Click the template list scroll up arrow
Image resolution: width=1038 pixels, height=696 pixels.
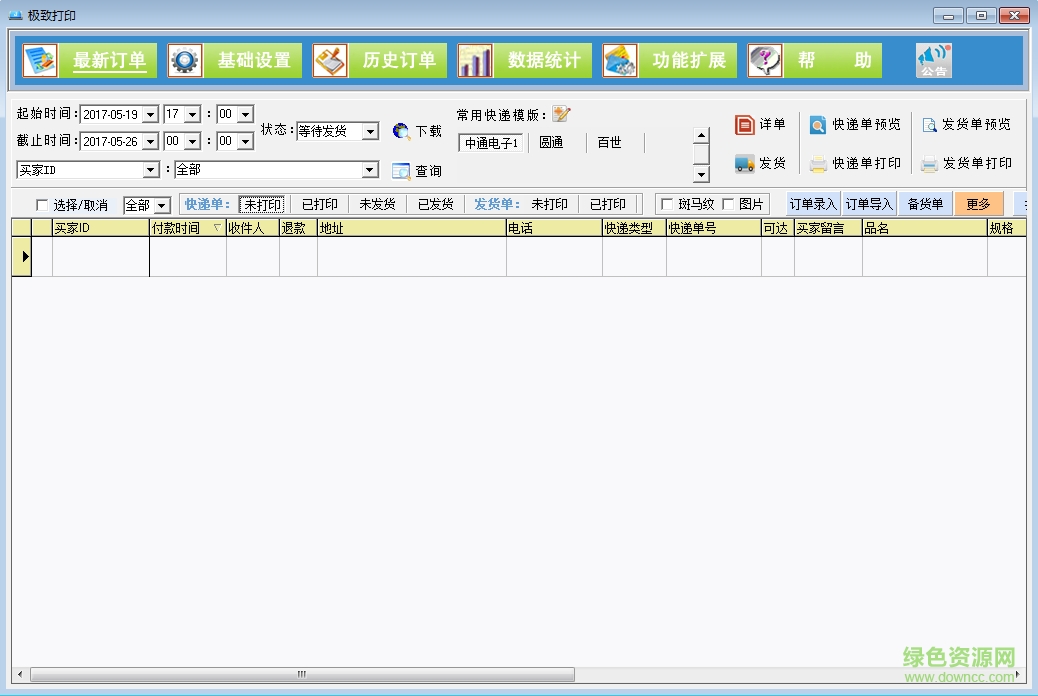point(701,135)
